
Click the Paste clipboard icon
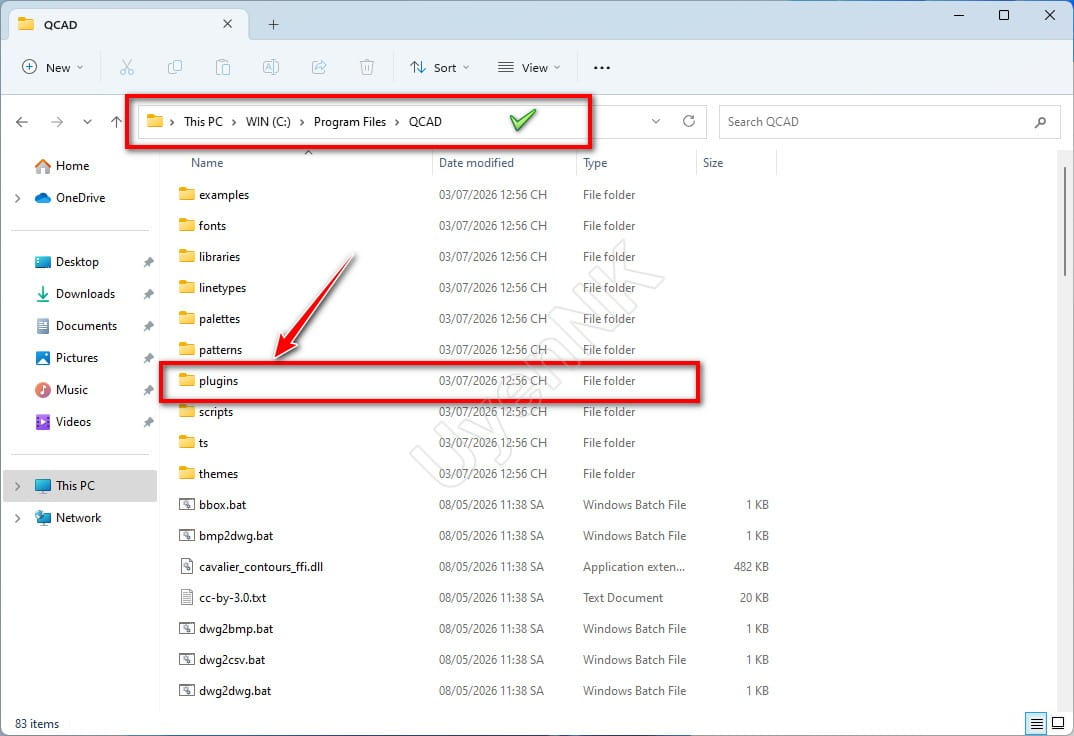(223, 67)
